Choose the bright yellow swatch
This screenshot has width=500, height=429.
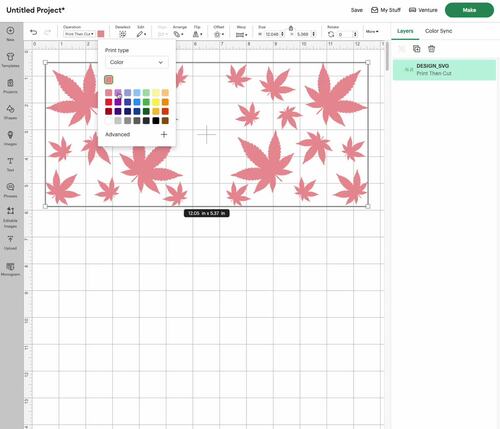click(x=156, y=102)
